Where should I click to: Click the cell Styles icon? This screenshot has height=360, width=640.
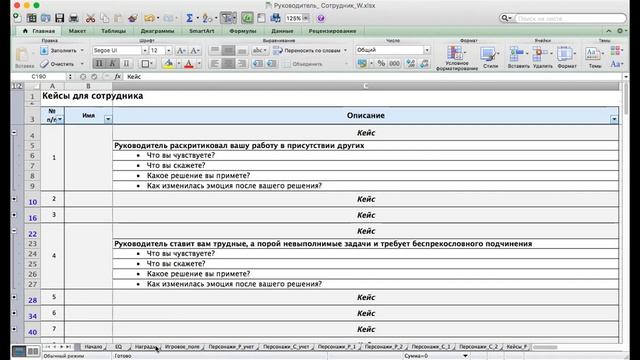coord(489,58)
